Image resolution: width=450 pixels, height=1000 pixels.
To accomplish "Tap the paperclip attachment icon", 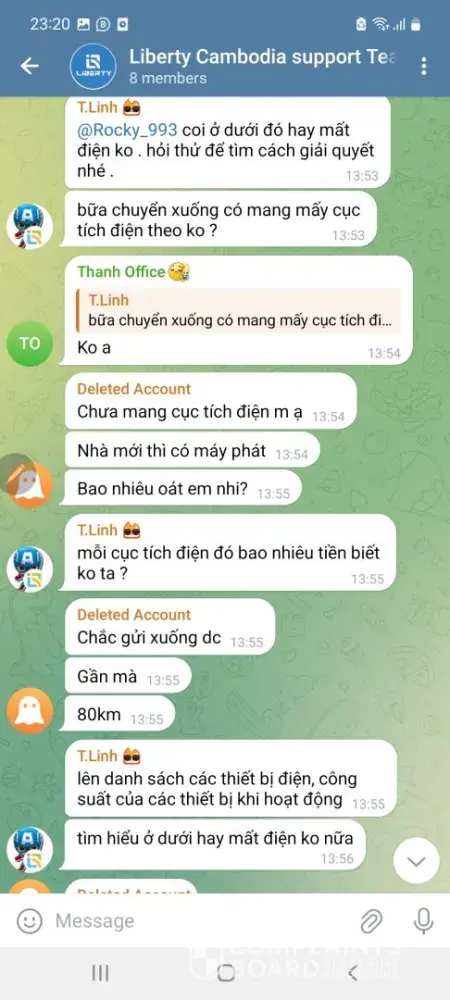I will tap(371, 921).
